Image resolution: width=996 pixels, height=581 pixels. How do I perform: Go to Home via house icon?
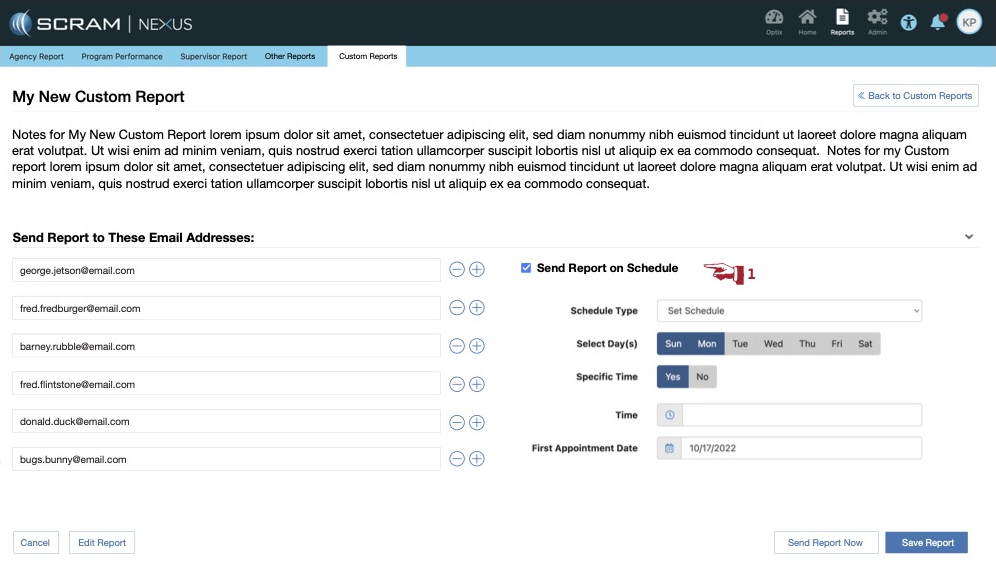click(x=807, y=20)
